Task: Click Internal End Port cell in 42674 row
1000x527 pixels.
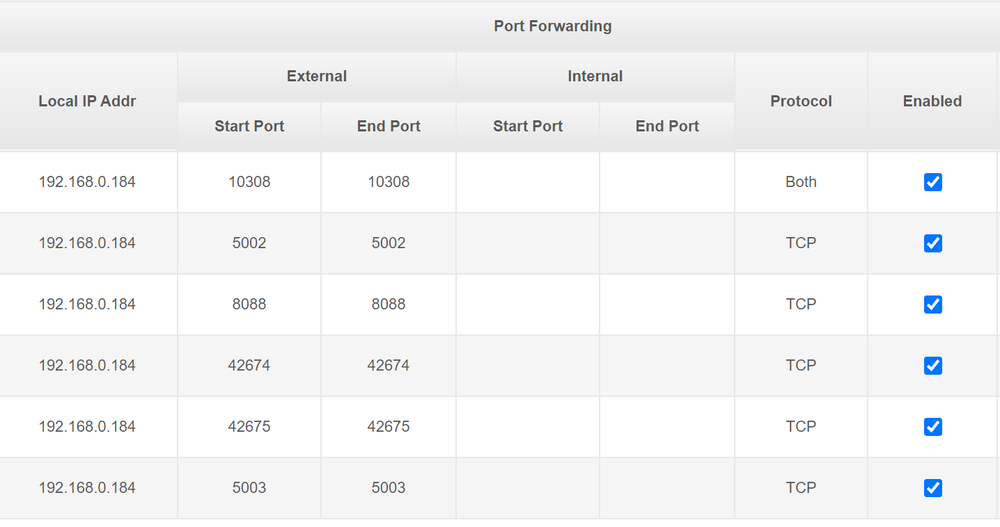Action: tap(667, 366)
